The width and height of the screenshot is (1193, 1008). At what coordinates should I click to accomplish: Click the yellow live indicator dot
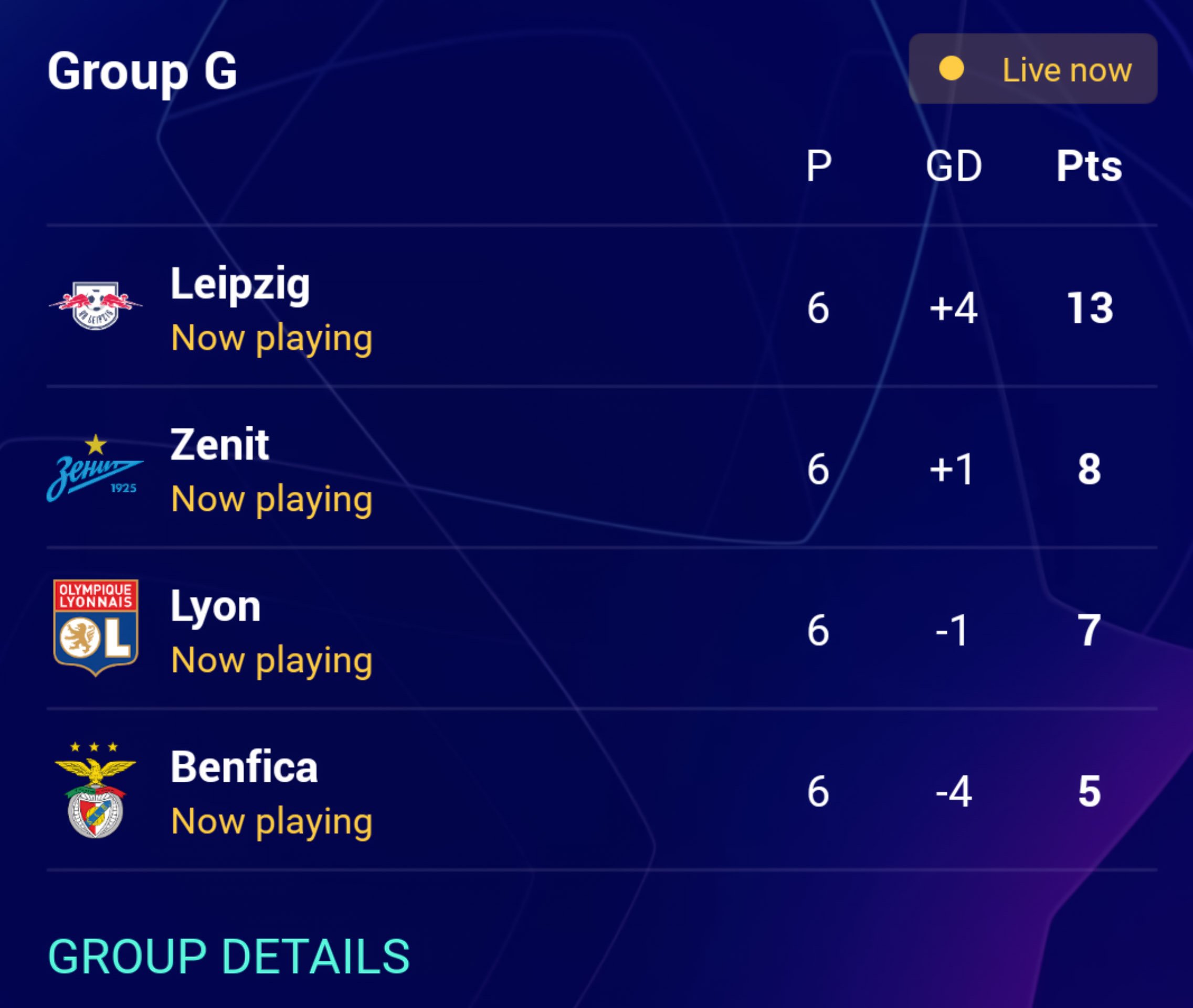(952, 69)
